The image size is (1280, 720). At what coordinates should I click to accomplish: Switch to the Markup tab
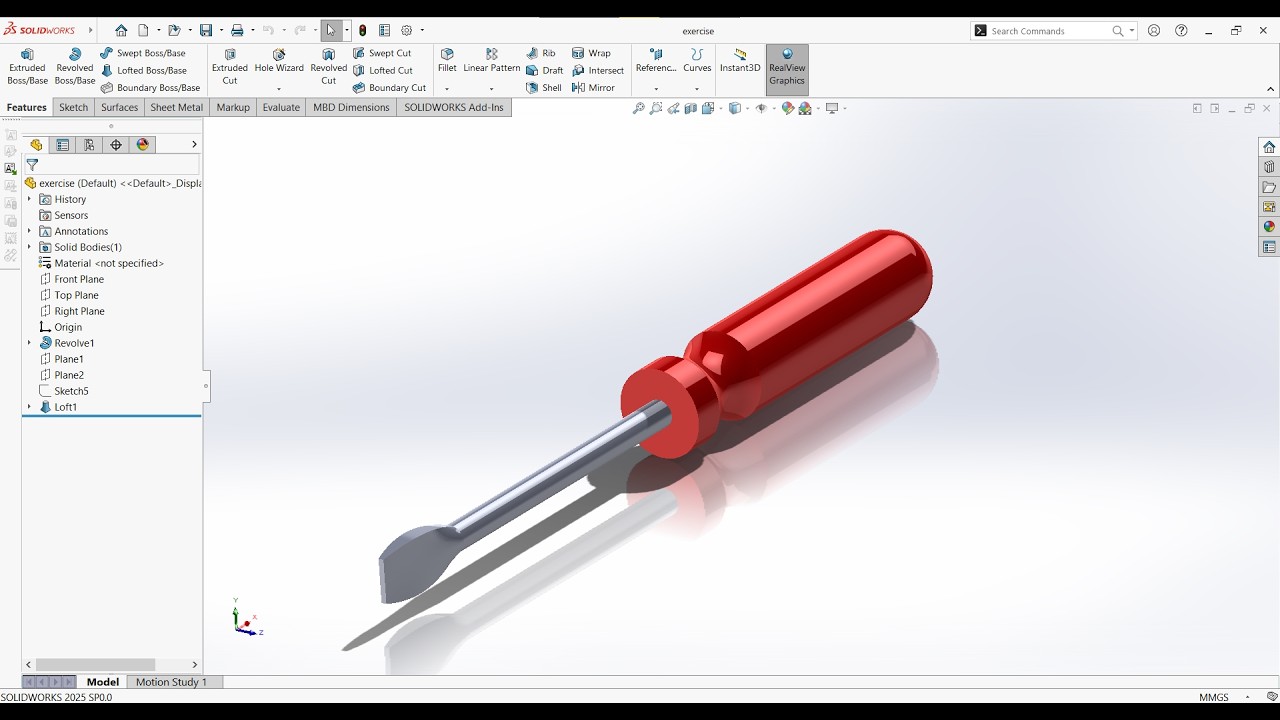[x=233, y=107]
